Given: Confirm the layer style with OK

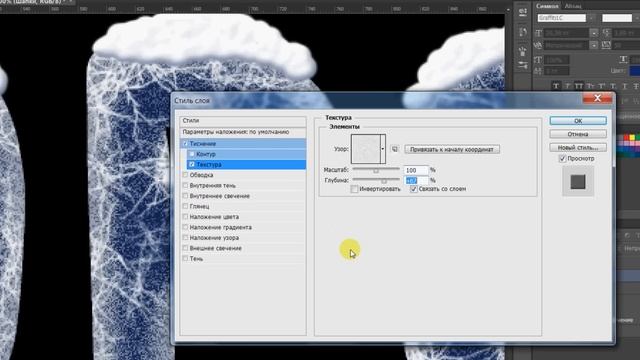Looking at the screenshot, I should [x=578, y=121].
